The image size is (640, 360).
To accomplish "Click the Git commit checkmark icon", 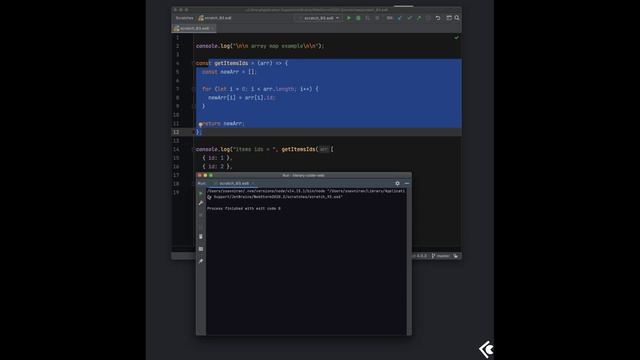I will point(409,18).
